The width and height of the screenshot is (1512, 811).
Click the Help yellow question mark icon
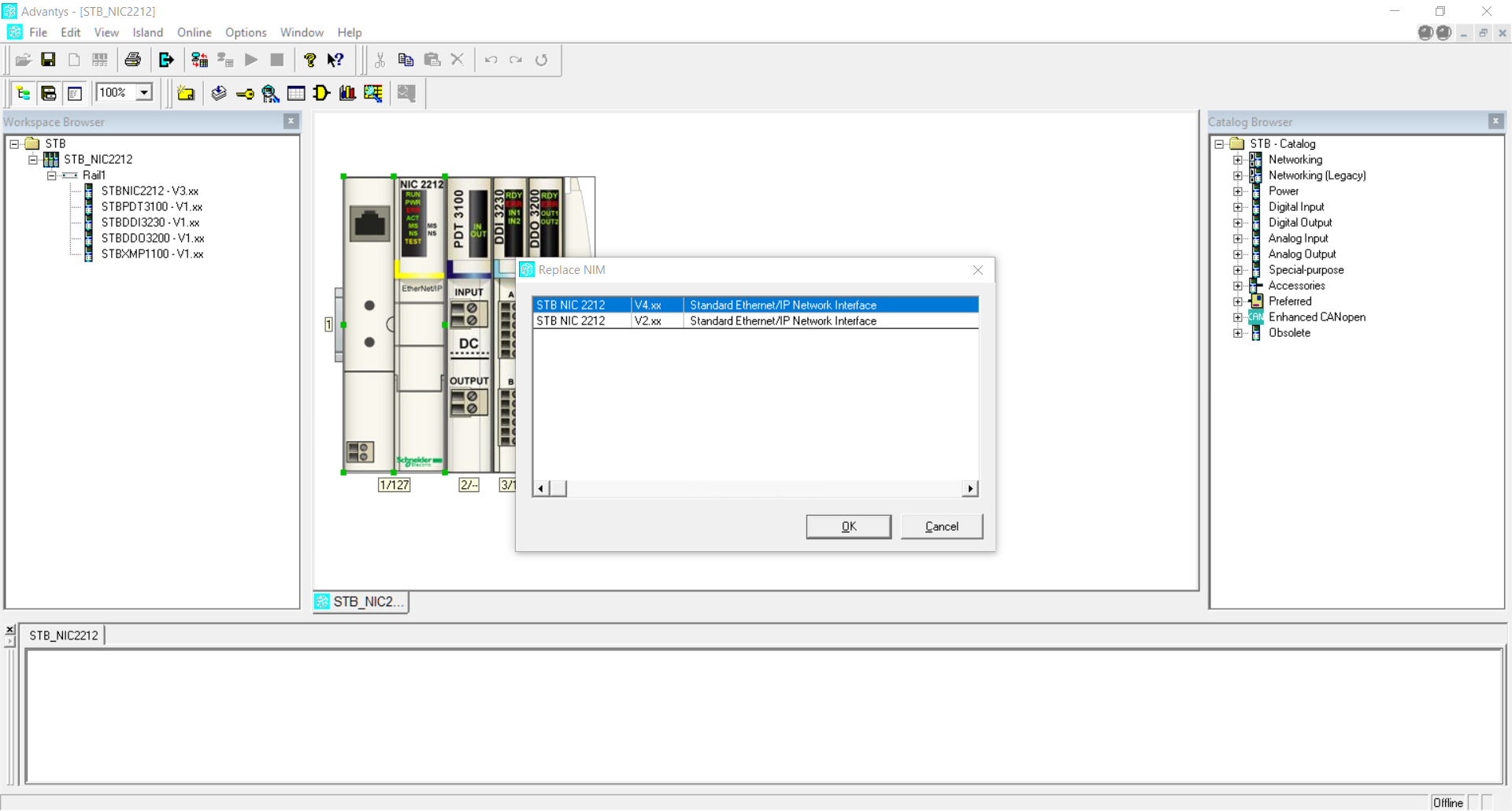(x=310, y=60)
